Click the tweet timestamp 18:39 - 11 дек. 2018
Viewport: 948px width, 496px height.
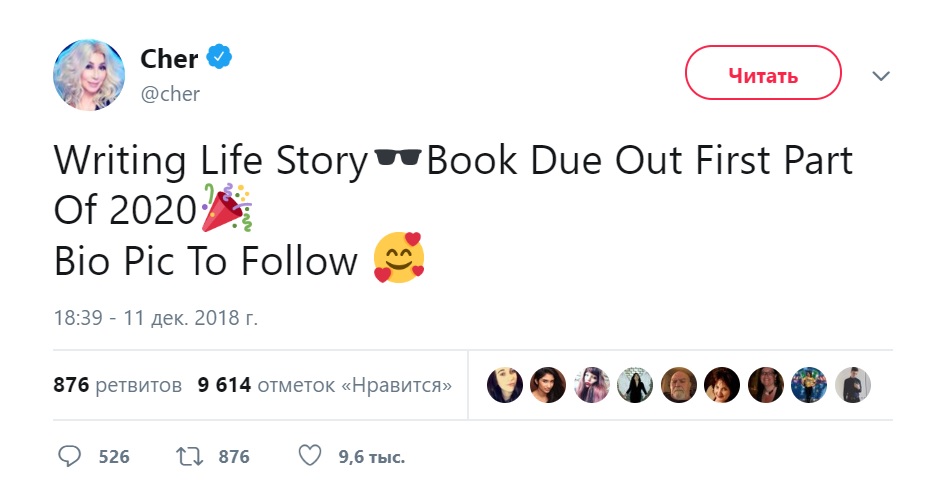(155, 319)
